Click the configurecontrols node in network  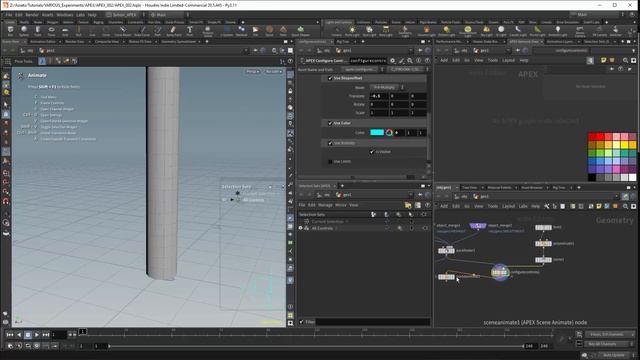[500, 272]
